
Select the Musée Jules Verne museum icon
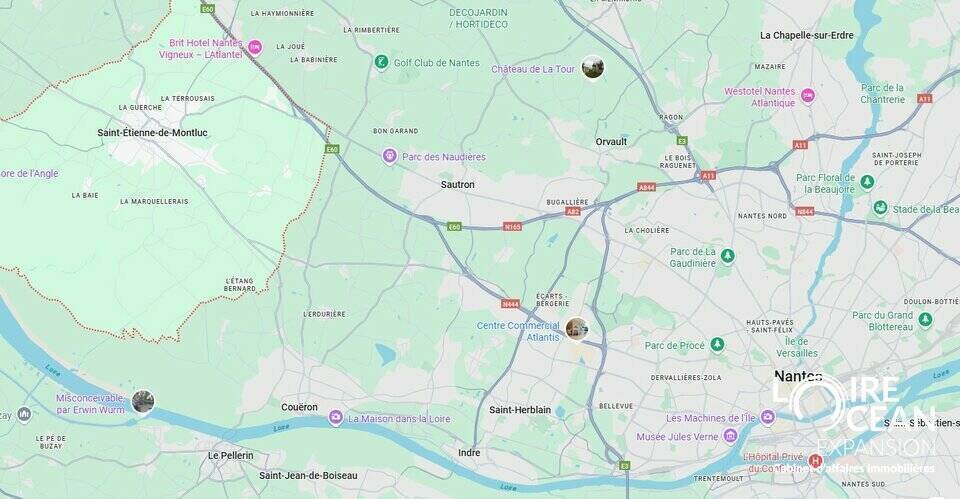click(x=730, y=436)
